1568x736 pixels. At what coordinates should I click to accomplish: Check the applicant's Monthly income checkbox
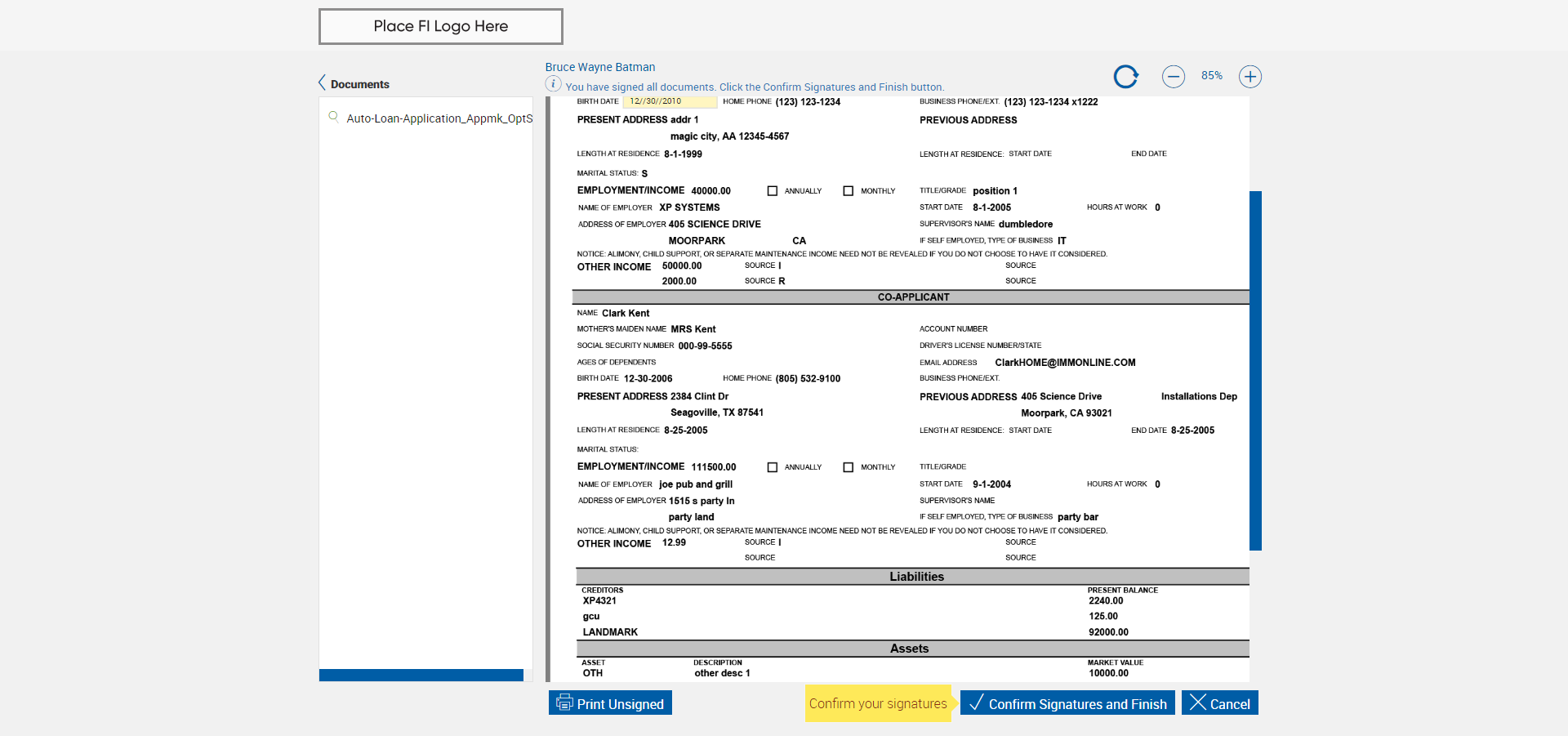[x=848, y=191]
